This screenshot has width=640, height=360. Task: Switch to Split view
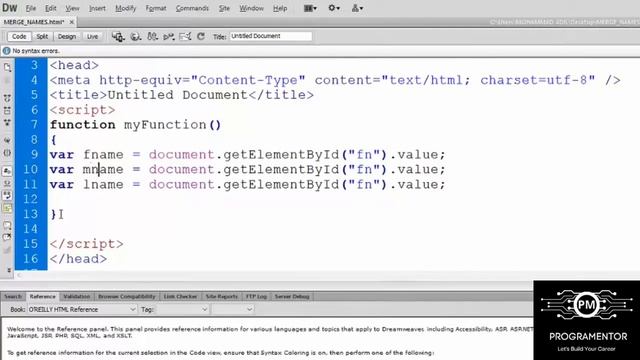(42, 37)
